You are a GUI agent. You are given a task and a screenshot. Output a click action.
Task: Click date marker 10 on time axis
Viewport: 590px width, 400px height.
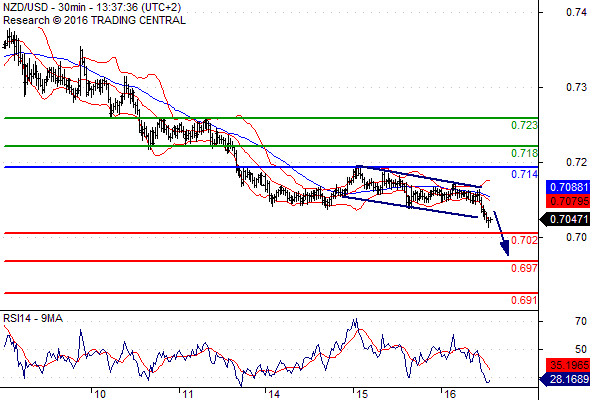point(100,394)
